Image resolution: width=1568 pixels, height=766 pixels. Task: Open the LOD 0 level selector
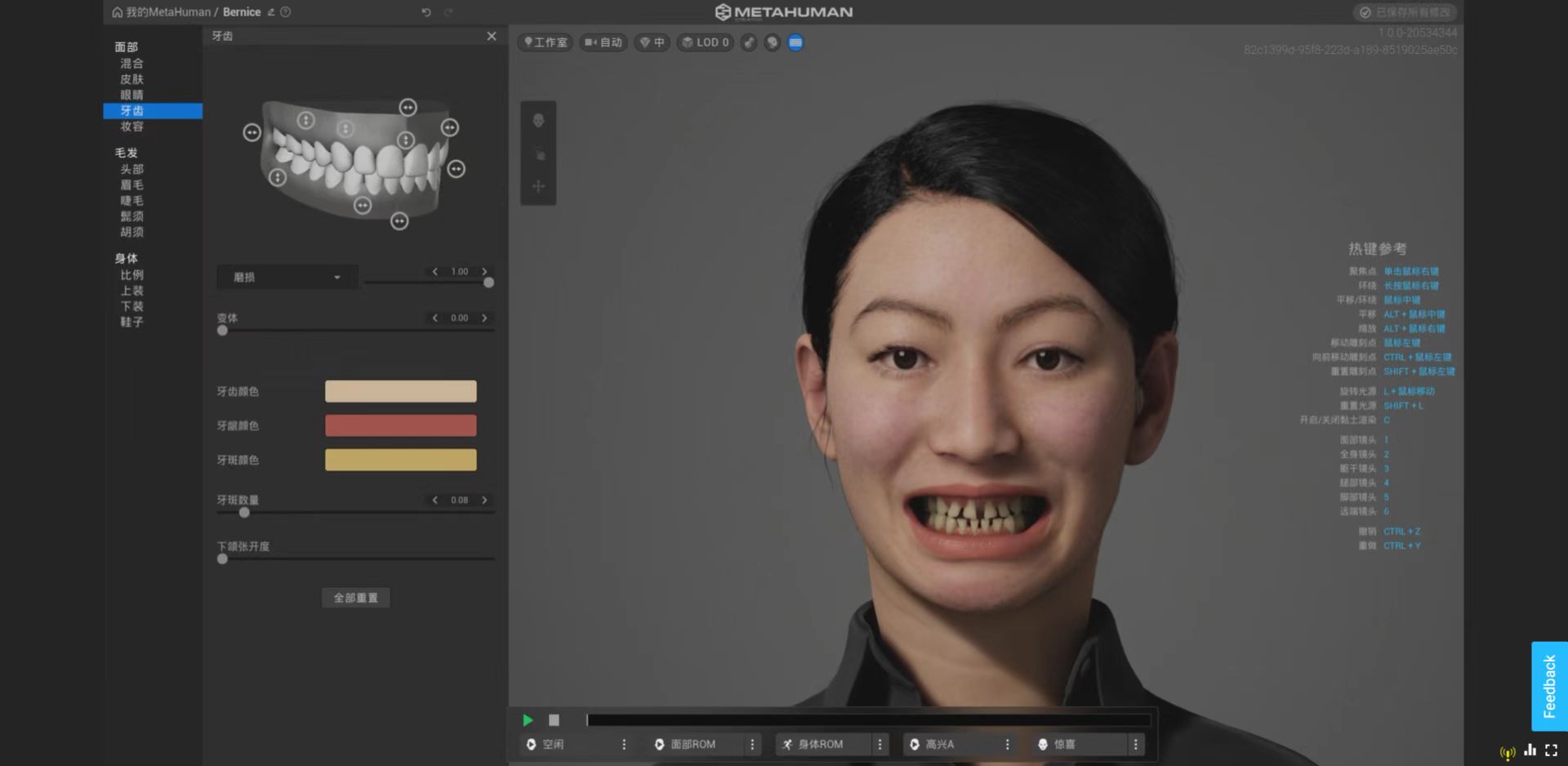point(706,42)
